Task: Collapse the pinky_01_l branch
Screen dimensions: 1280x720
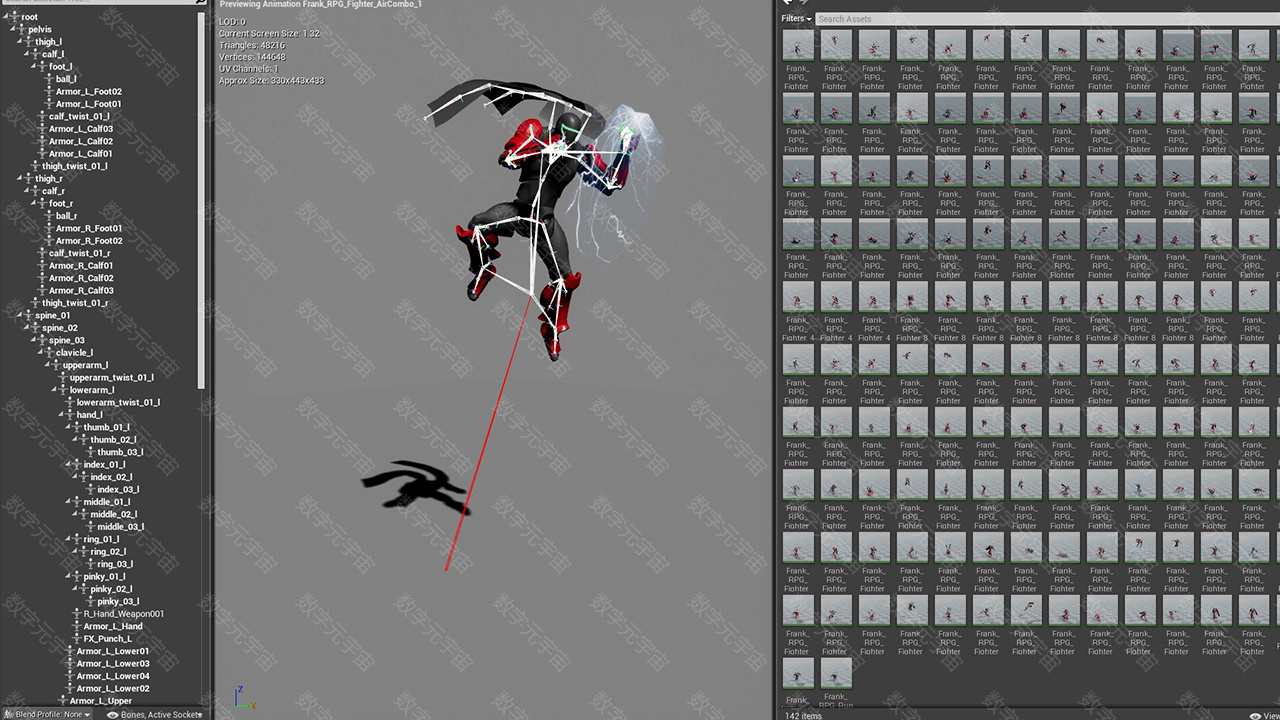Action: pos(70,577)
